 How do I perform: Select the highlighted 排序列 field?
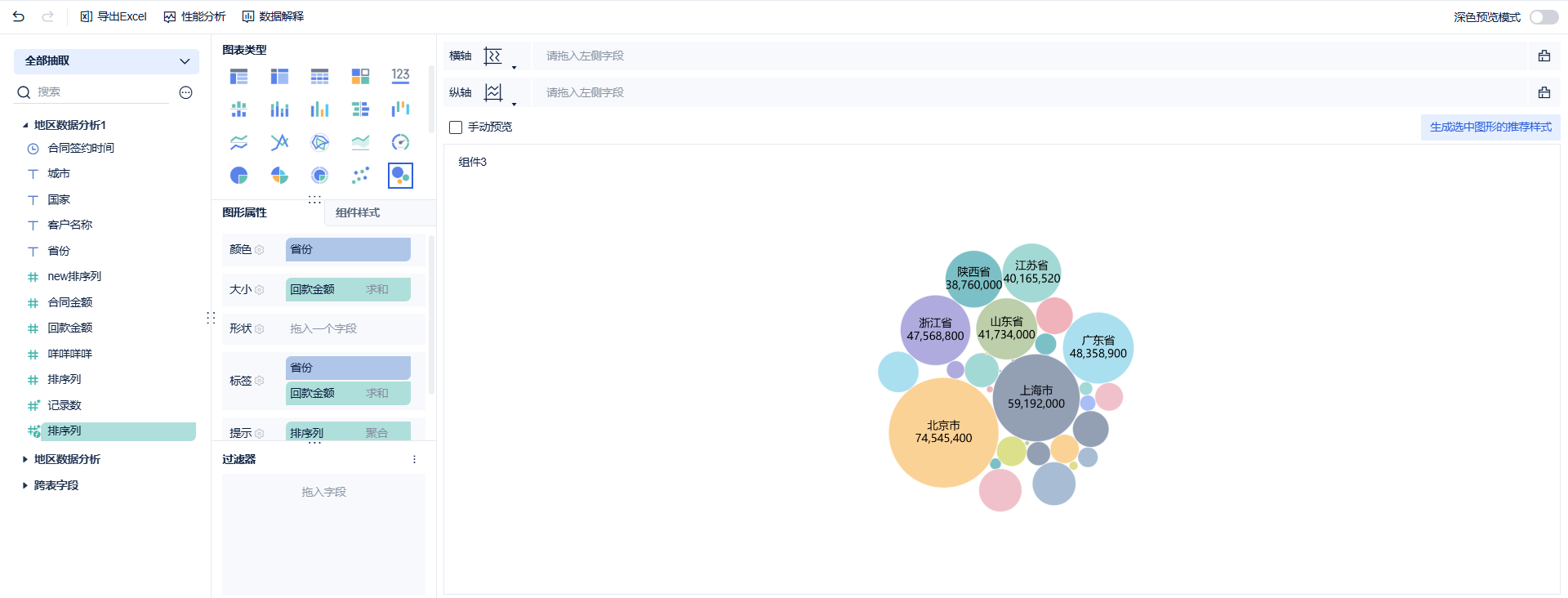coord(118,431)
